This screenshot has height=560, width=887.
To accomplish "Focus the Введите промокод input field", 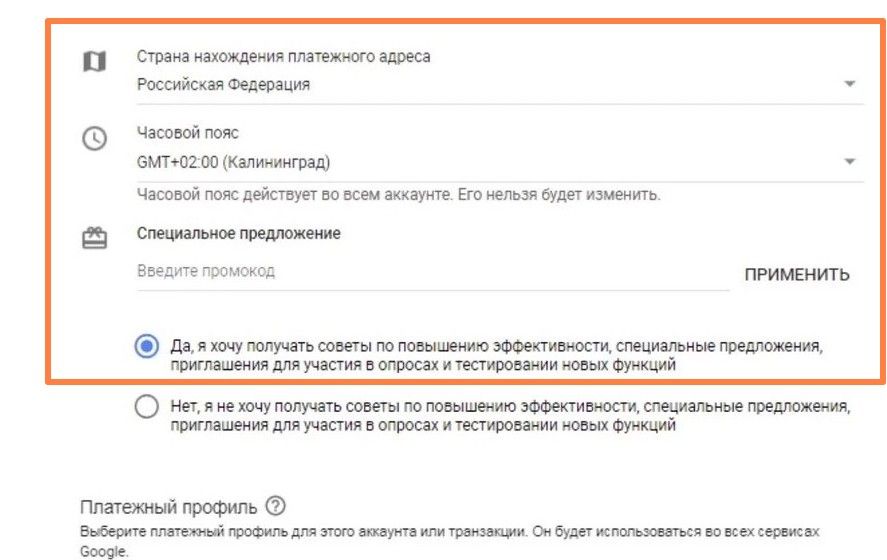I will pyautogui.click(x=433, y=272).
